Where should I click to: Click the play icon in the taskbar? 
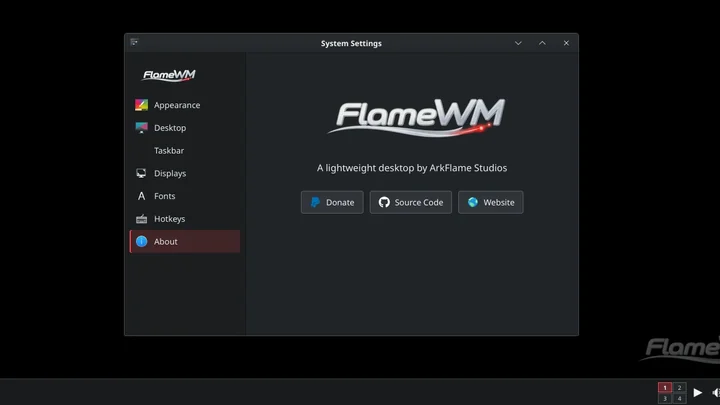[x=698, y=393]
